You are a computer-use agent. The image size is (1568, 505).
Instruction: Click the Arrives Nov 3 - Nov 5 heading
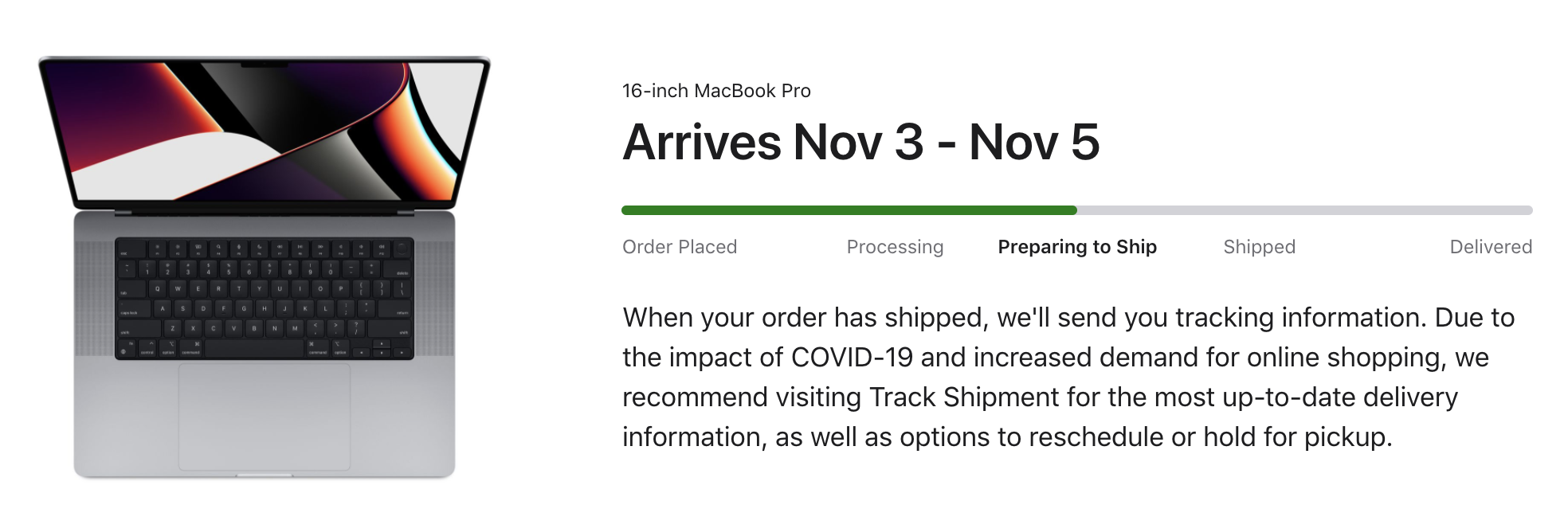(860, 143)
